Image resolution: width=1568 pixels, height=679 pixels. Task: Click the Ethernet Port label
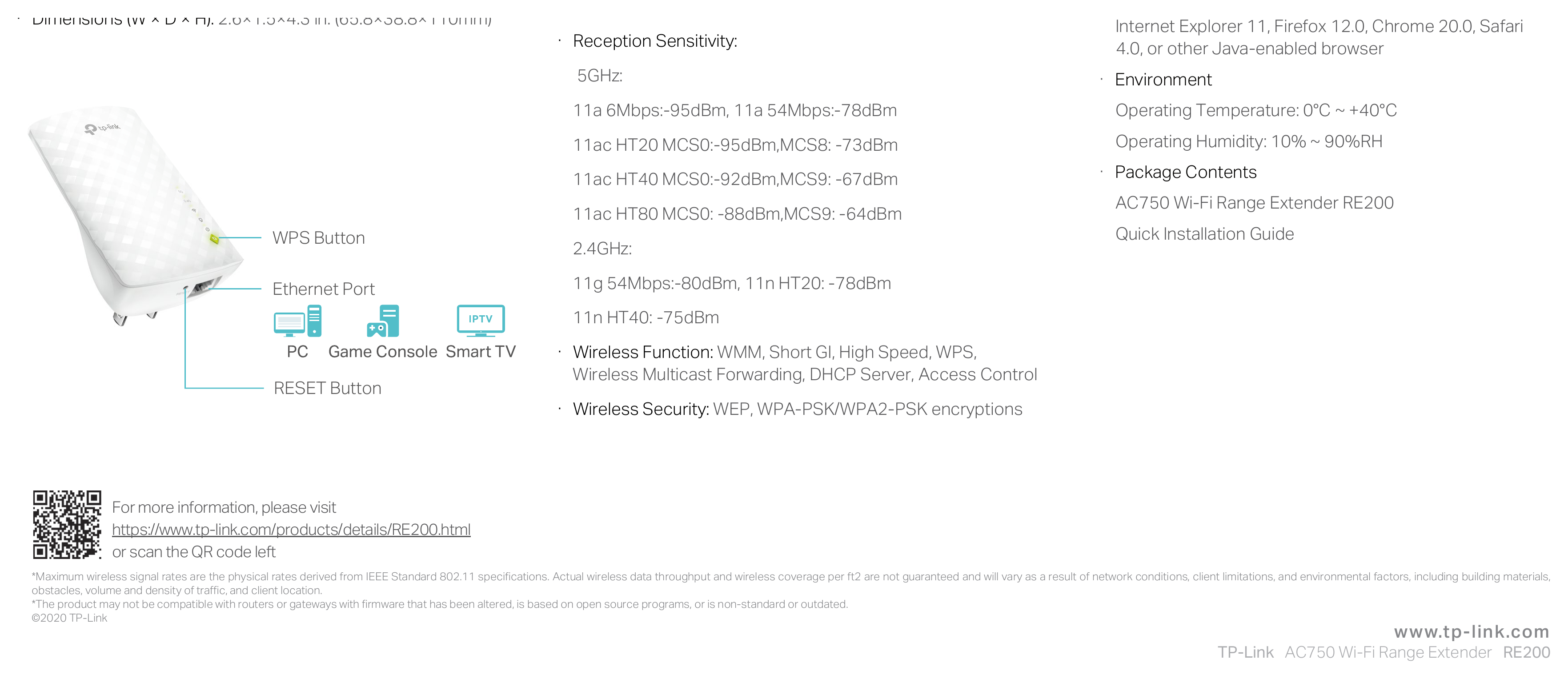(323, 289)
